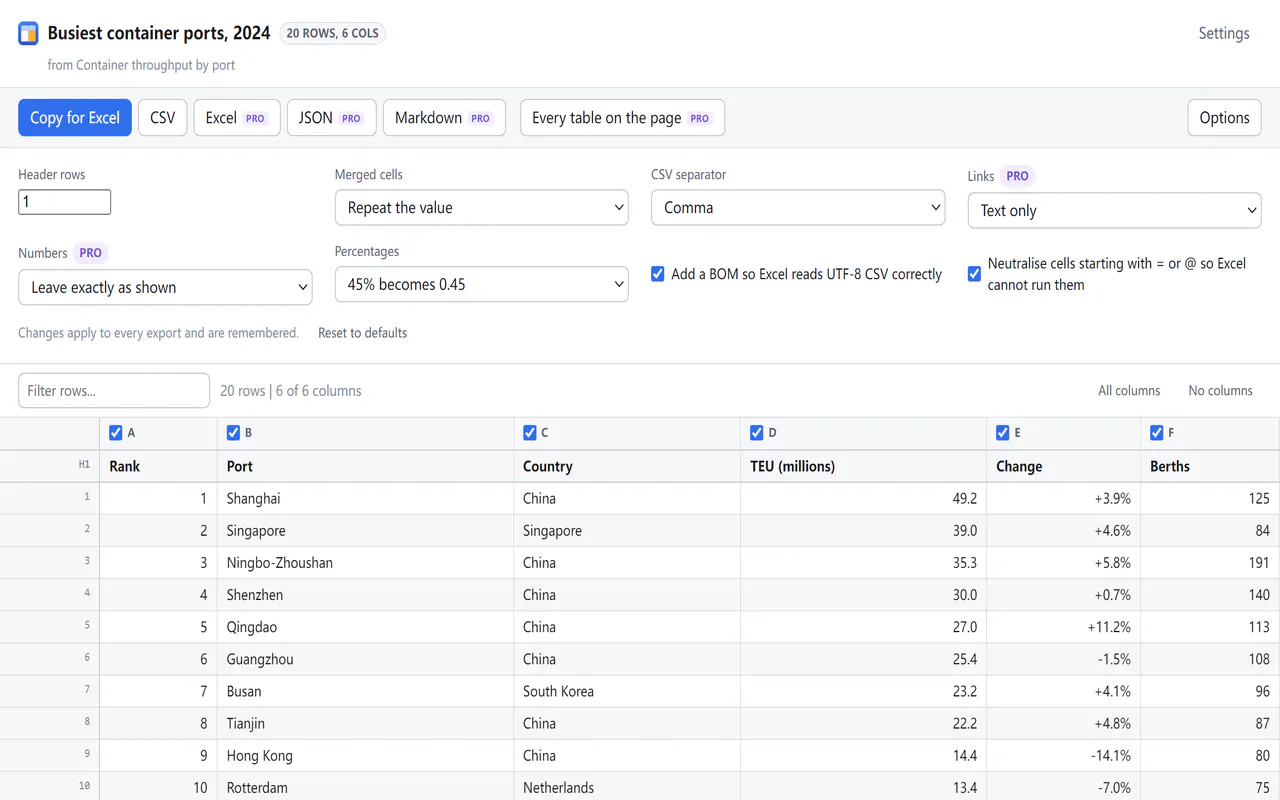Uncheck column D checkbox
Image resolution: width=1280 pixels, height=800 pixels.
click(x=757, y=433)
